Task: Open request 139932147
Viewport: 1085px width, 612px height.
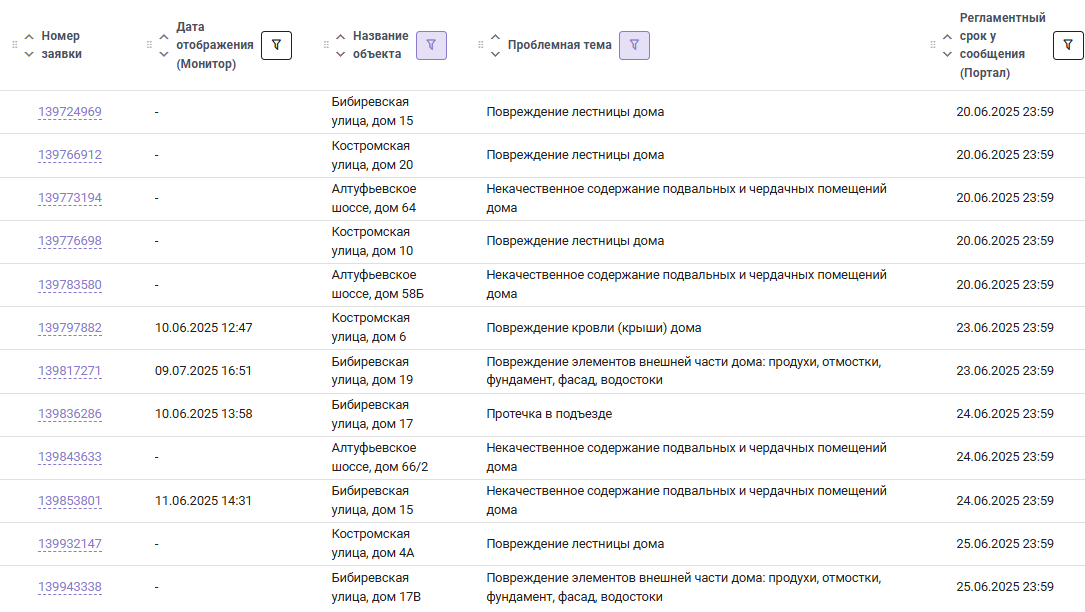Action: [70, 544]
